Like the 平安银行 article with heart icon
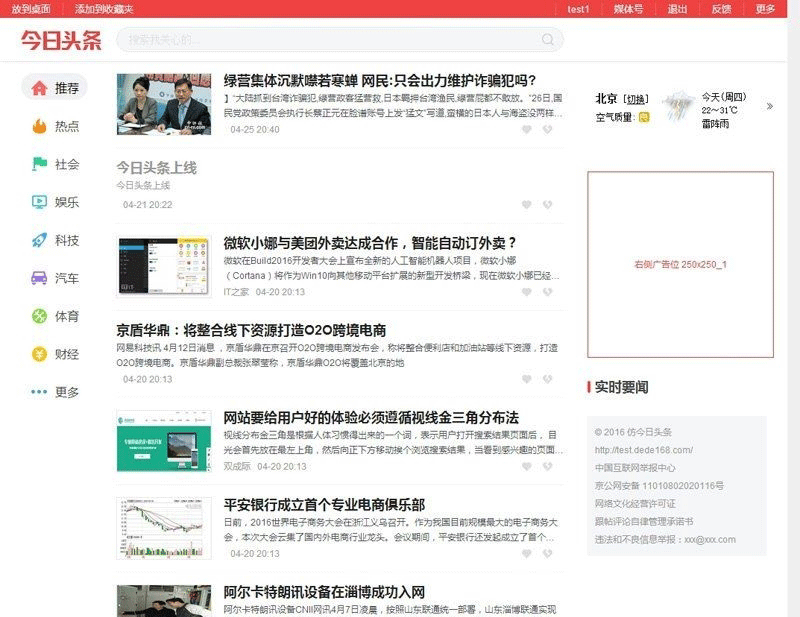Viewport: 800px width, 617px height. pyautogui.click(x=527, y=554)
